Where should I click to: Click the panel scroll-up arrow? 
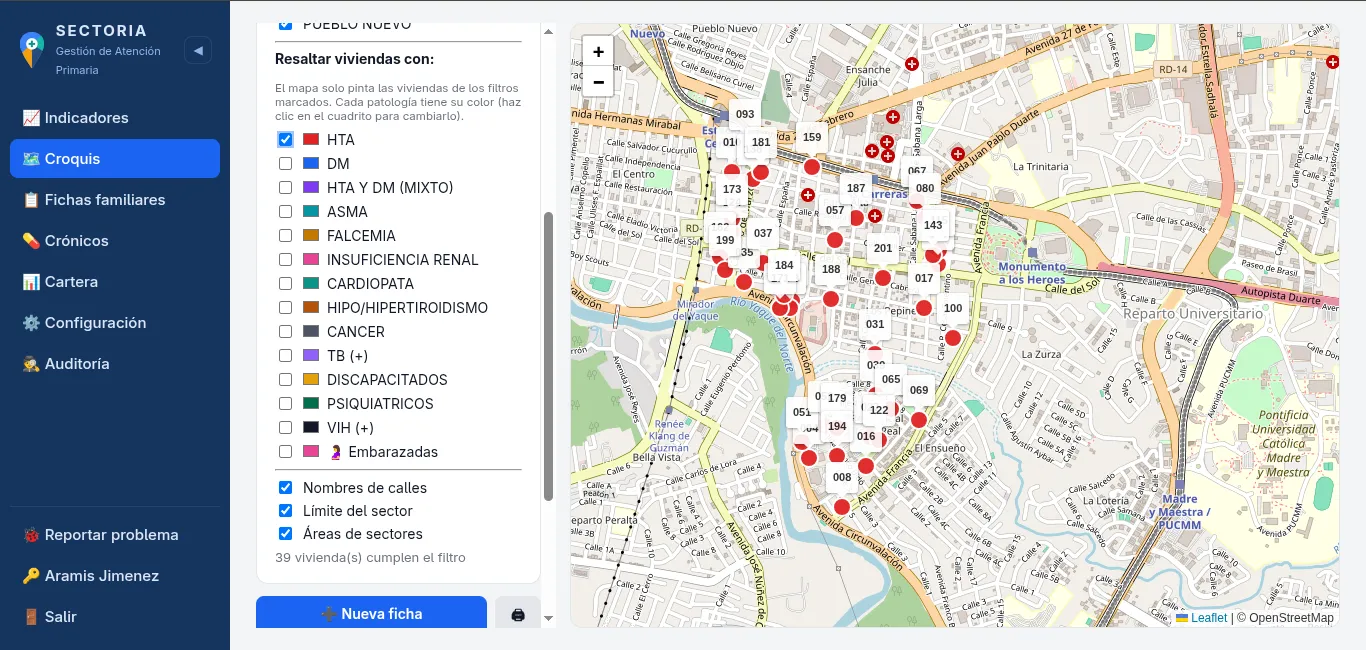(x=548, y=31)
